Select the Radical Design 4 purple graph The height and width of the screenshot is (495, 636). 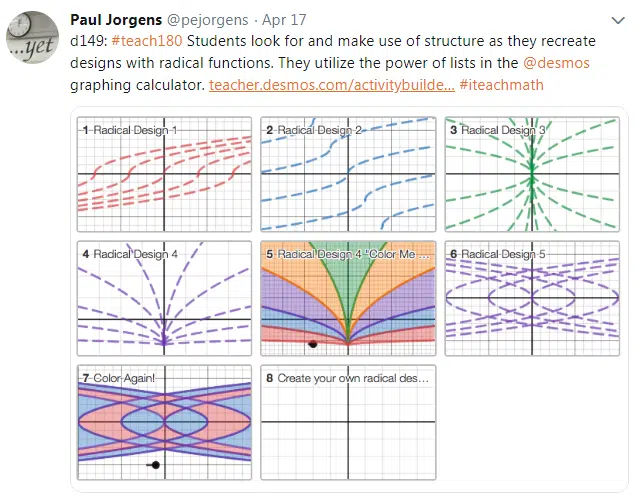point(164,298)
